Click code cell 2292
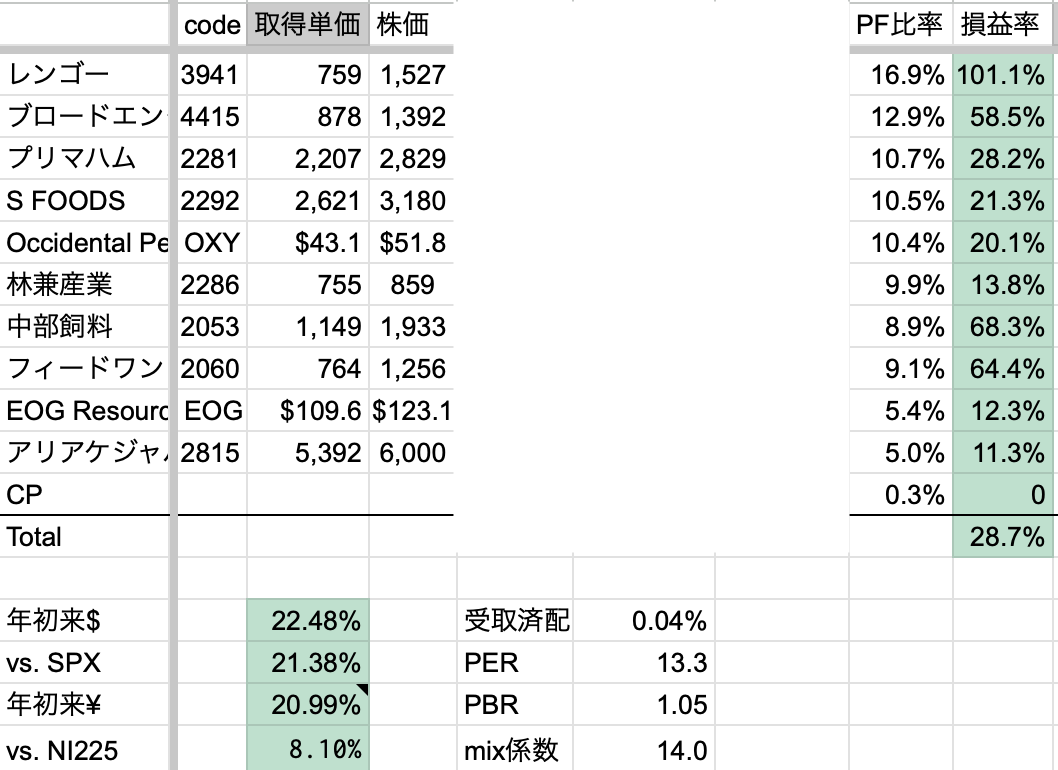1058x770 pixels. 212,200
